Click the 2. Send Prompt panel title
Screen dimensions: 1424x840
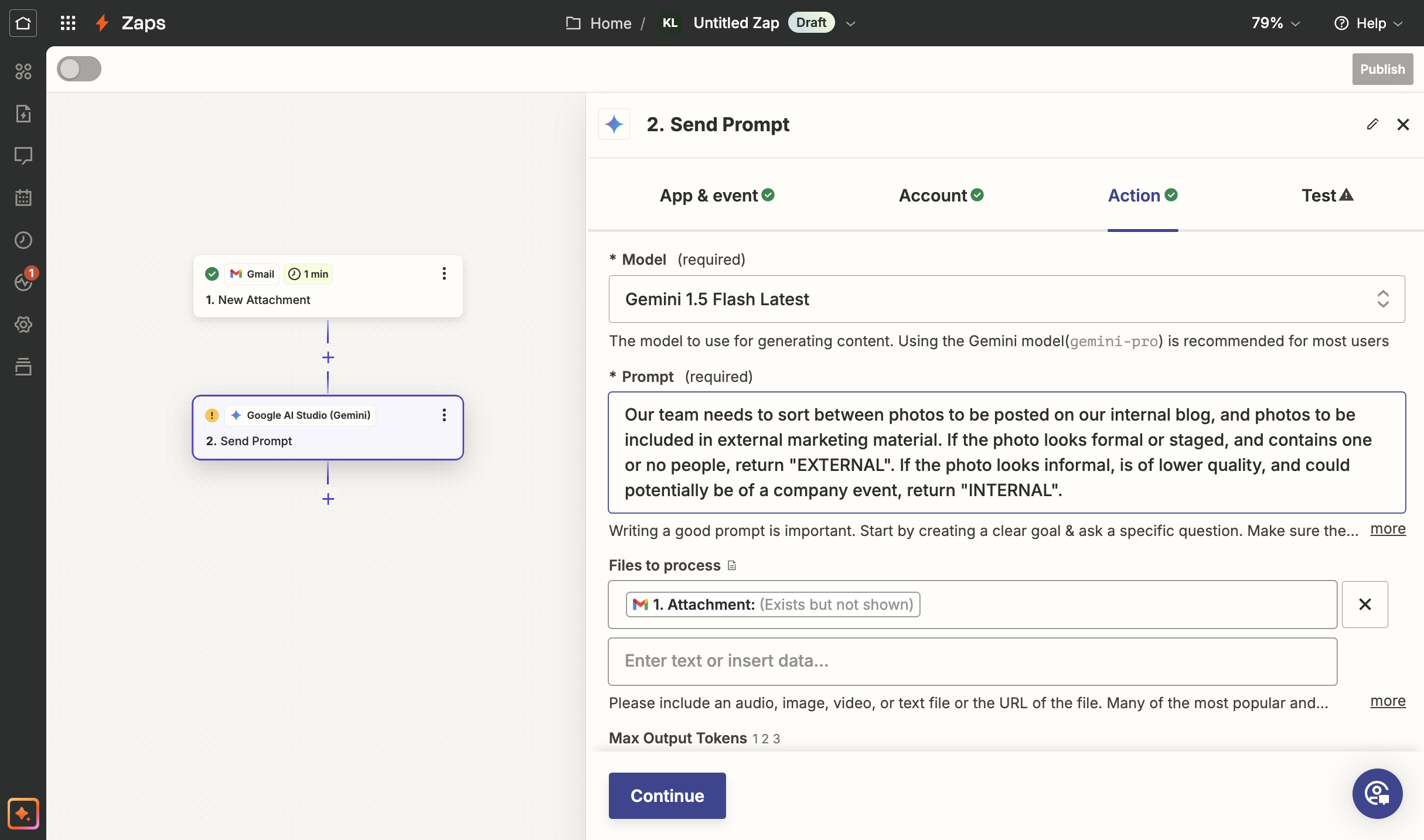718,124
